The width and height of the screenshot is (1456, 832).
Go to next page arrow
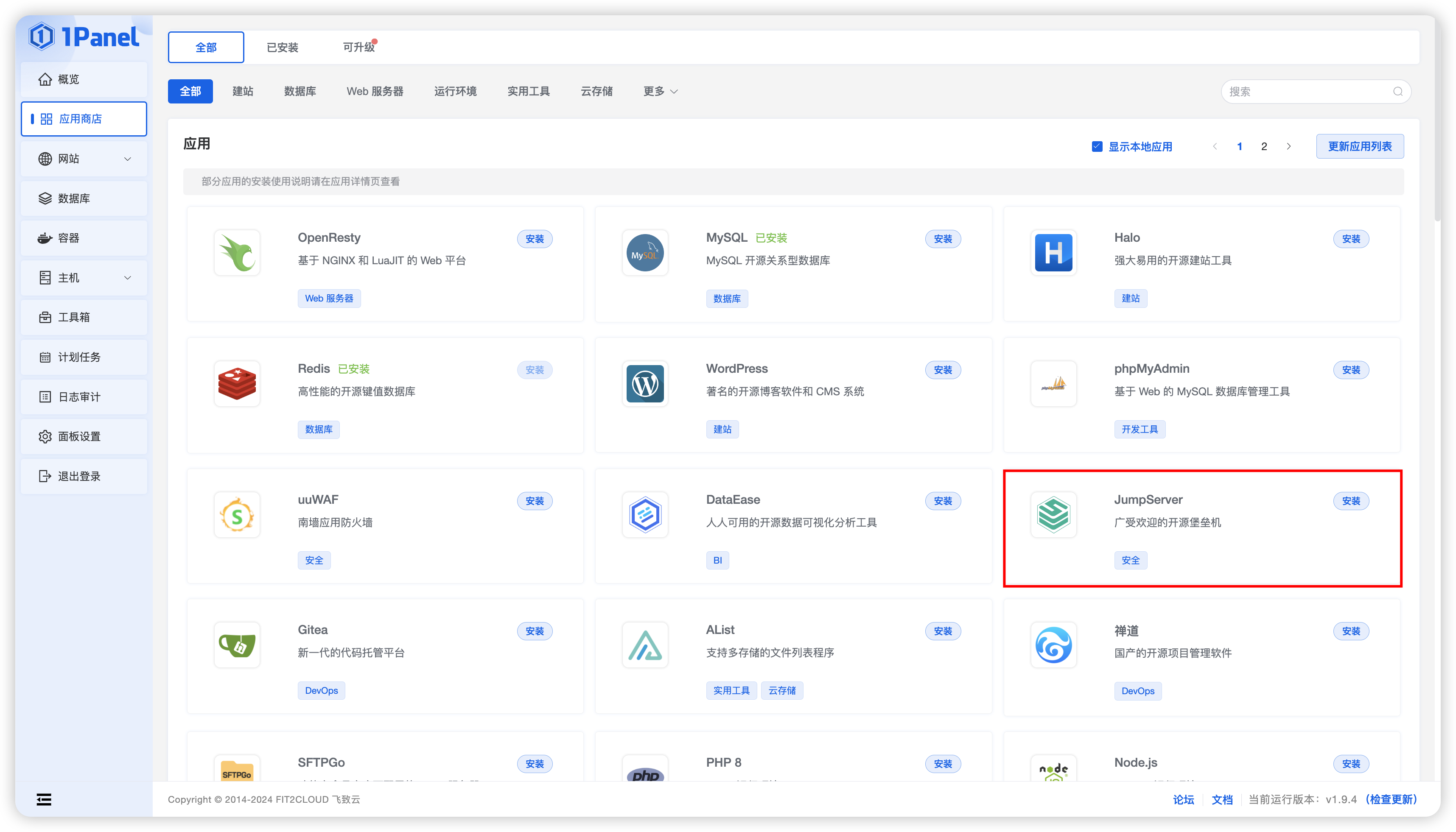pyautogui.click(x=1288, y=146)
